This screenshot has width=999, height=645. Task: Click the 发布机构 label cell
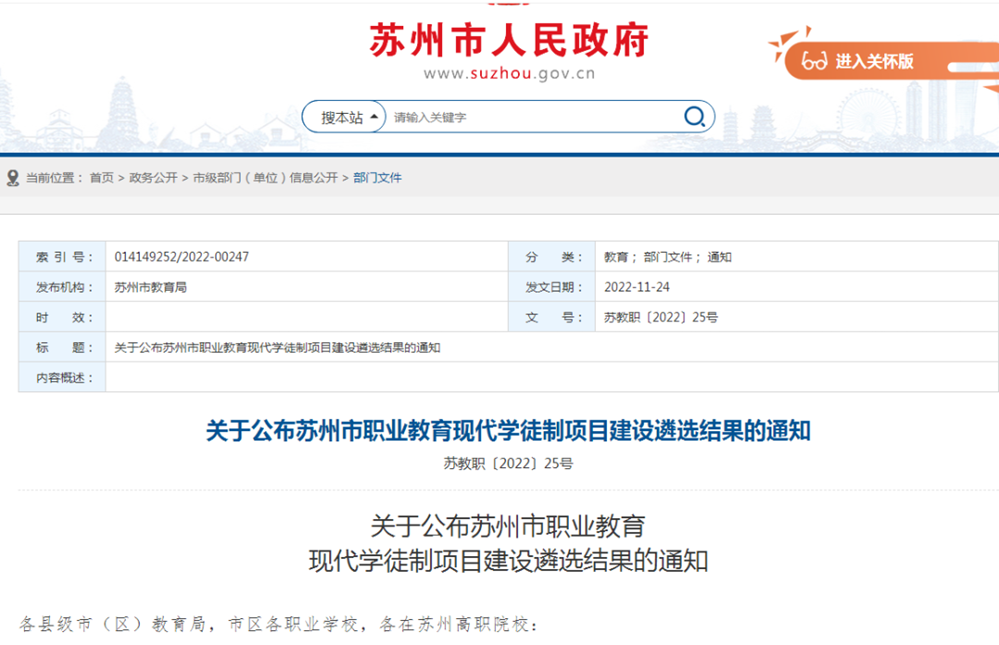[x=62, y=287]
